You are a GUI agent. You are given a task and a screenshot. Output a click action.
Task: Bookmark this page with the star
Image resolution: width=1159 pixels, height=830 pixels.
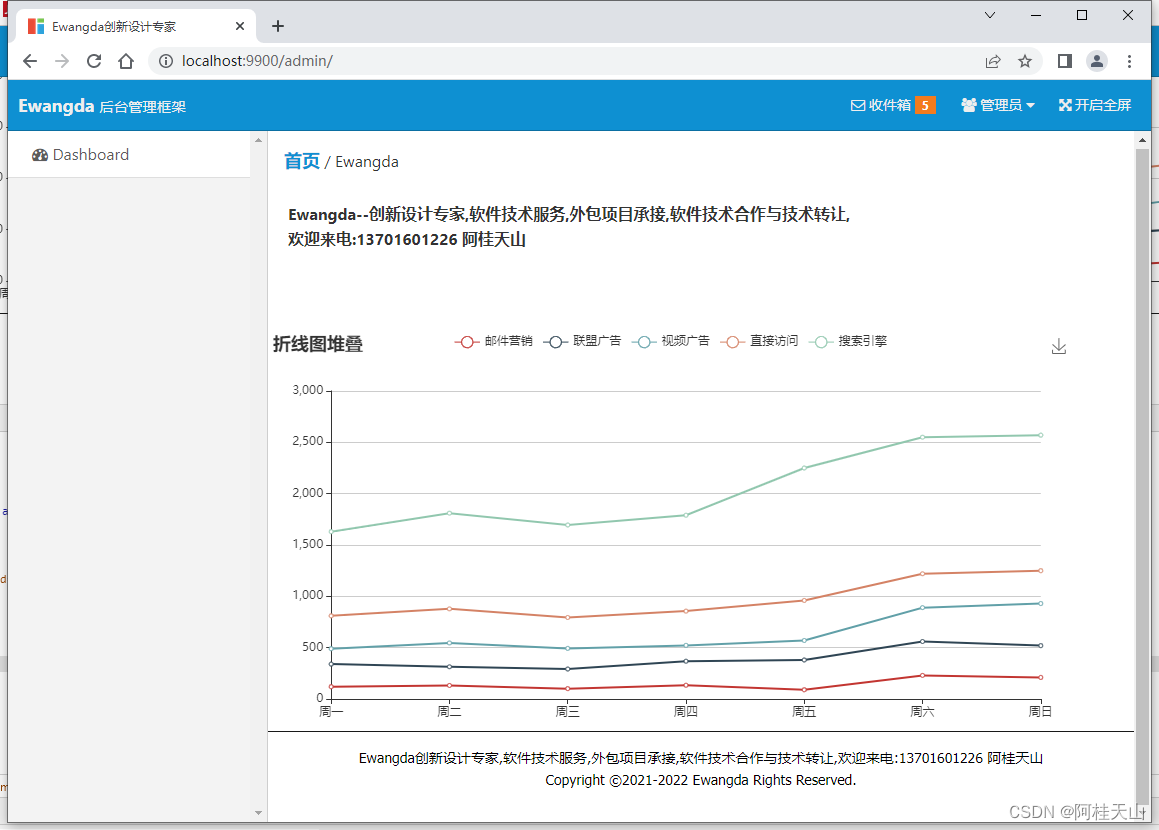pyautogui.click(x=1024, y=61)
